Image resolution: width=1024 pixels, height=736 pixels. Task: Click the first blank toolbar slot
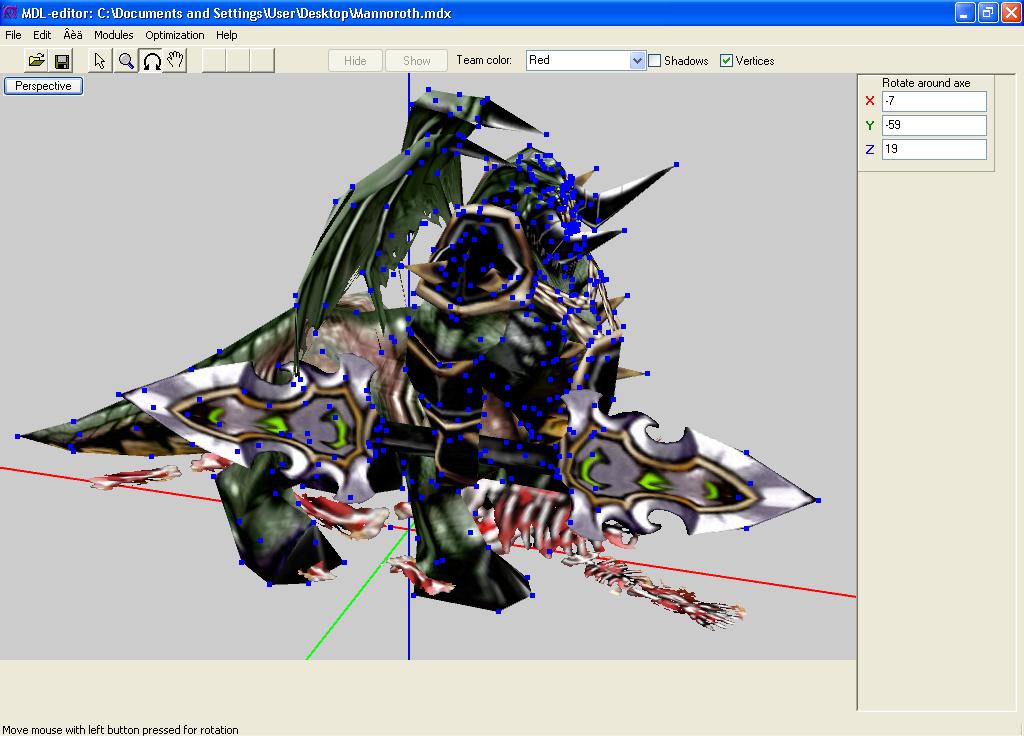click(214, 61)
